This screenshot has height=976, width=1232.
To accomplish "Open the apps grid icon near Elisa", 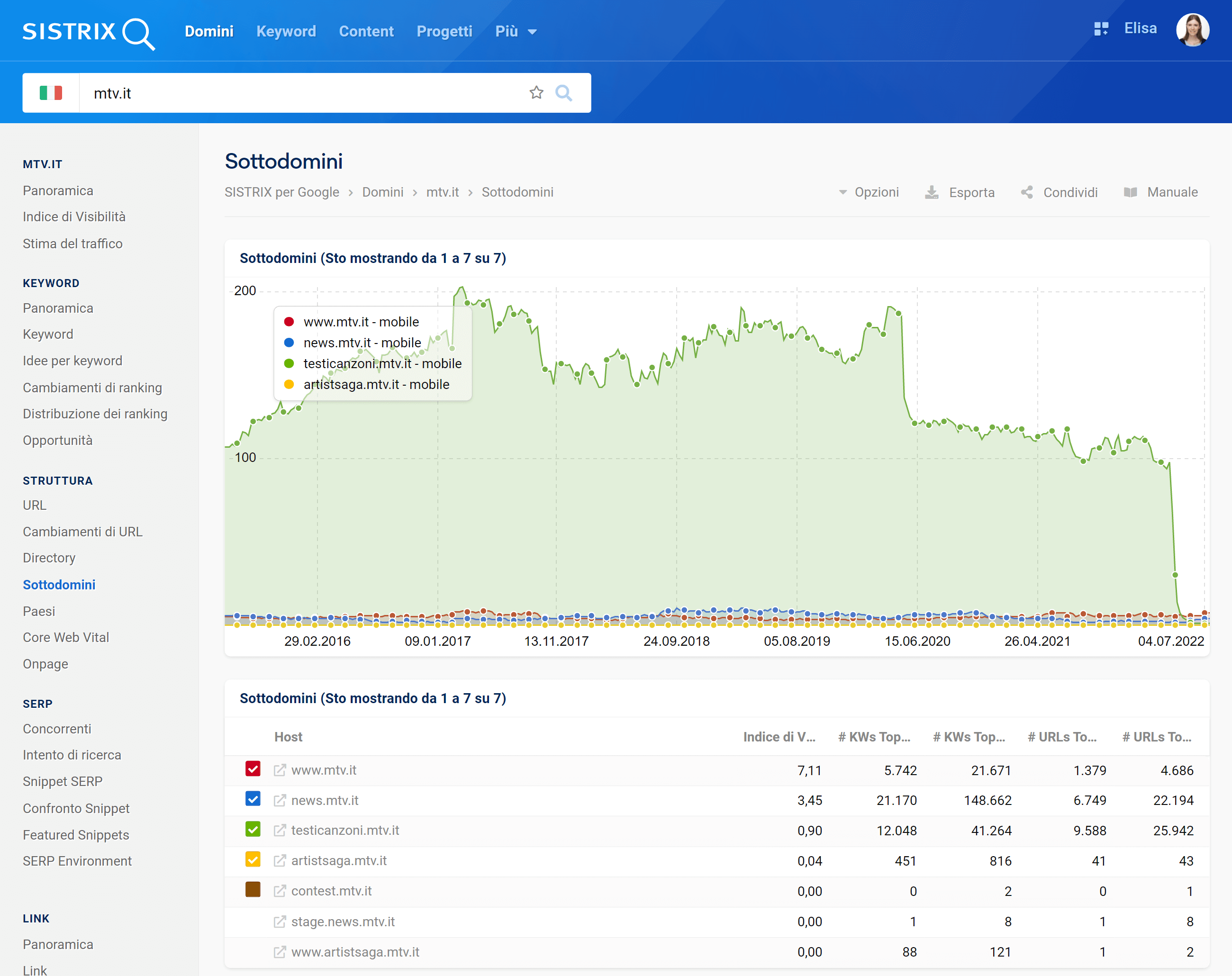I will click(1101, 29).
